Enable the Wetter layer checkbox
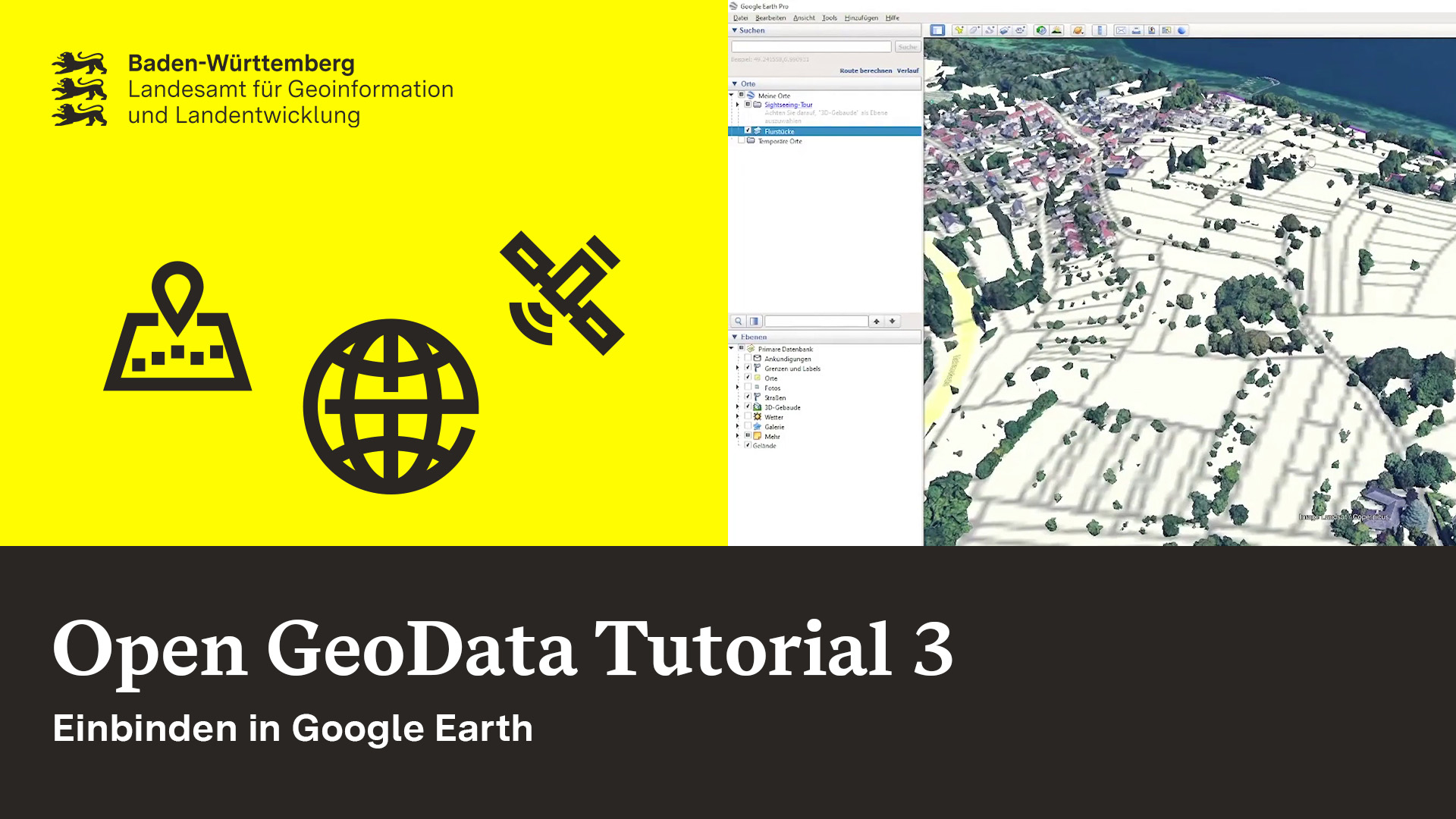The height and width of the screenshot is (819, 1456). coord(748,417)
